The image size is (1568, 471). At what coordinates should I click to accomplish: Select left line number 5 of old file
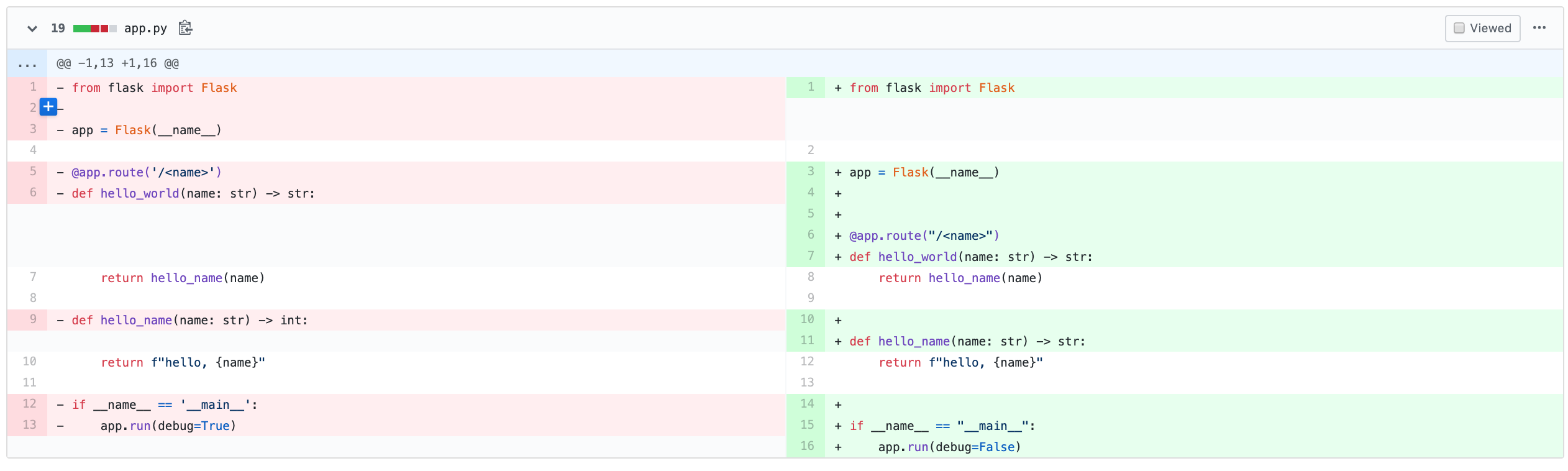click(x=33, y=171)
